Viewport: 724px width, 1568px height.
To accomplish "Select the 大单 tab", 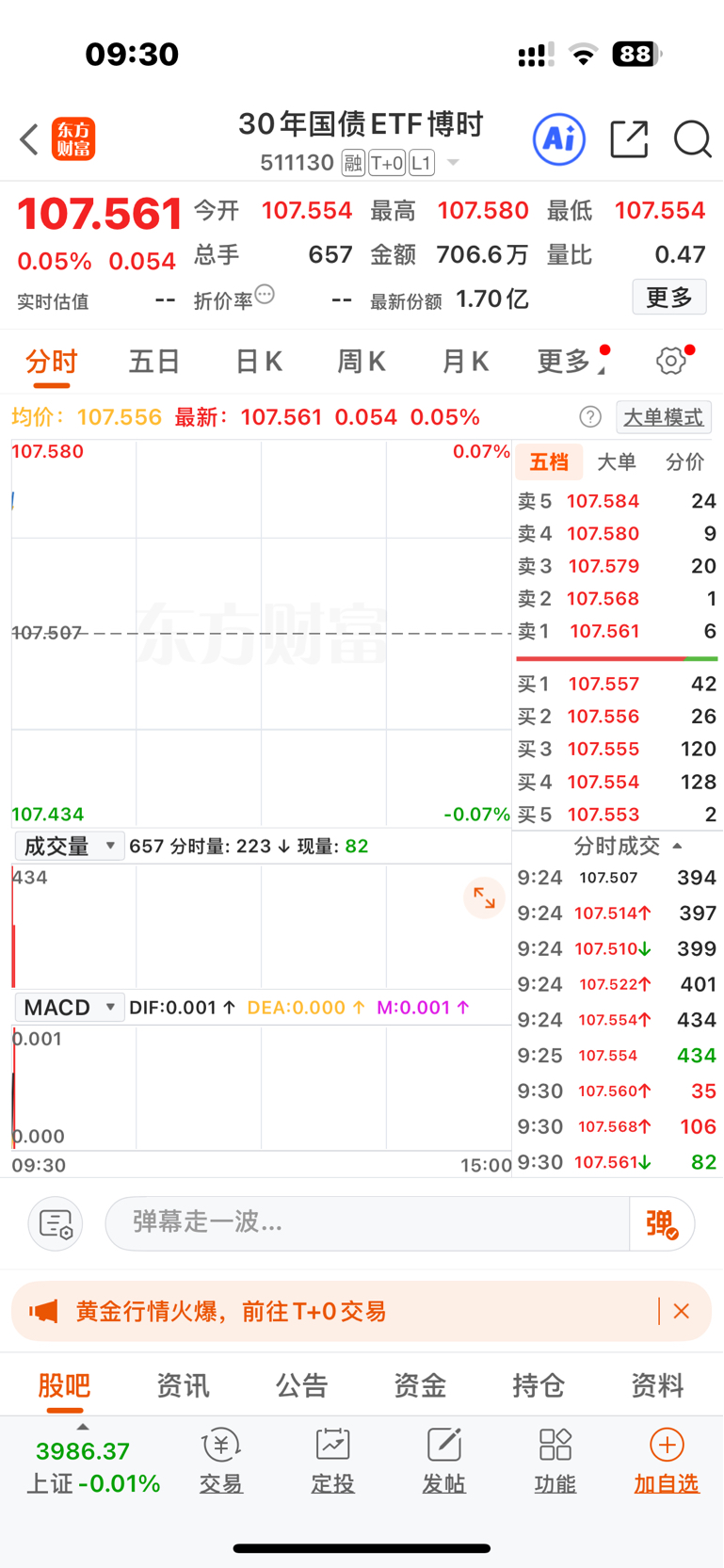I will tap(617, 461).
